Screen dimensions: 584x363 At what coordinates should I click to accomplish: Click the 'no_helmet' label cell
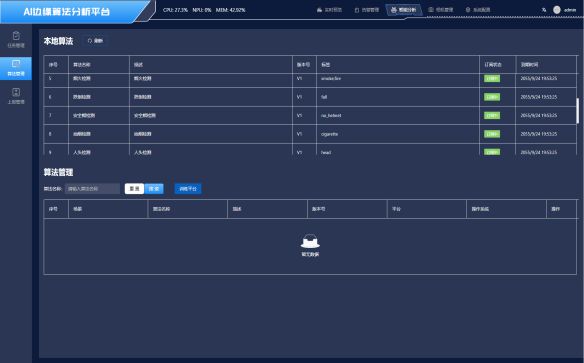coord(398,115)
